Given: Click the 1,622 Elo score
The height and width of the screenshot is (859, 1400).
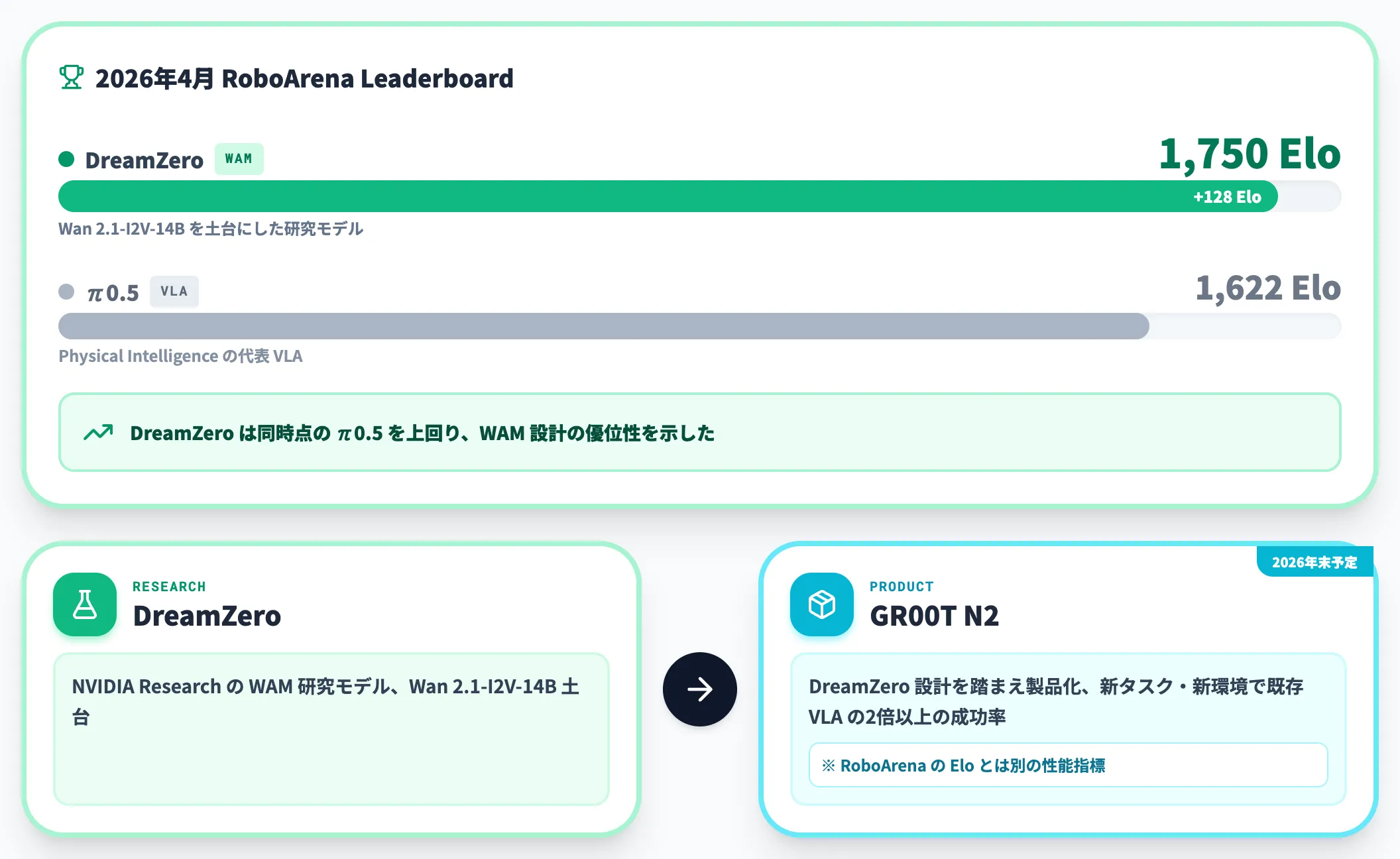Looking at the screenshot, I should (x=1268, y=288).
